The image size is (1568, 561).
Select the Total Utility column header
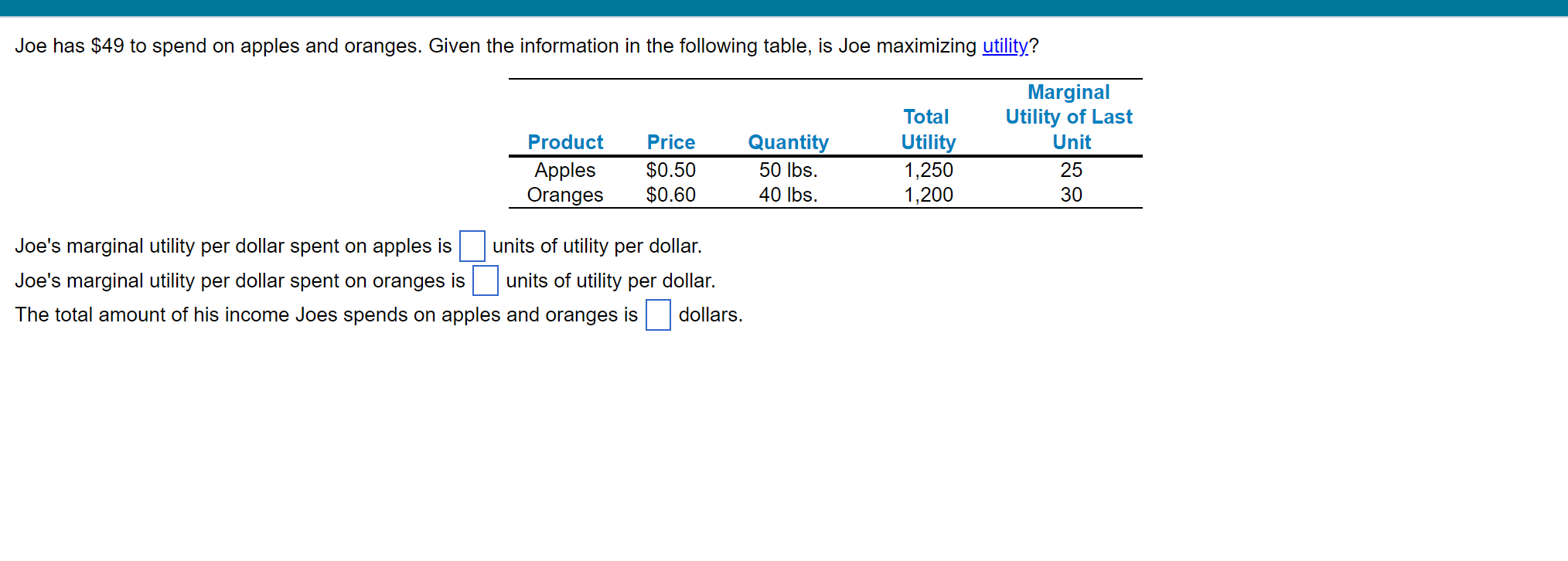[x=927, y=130]
